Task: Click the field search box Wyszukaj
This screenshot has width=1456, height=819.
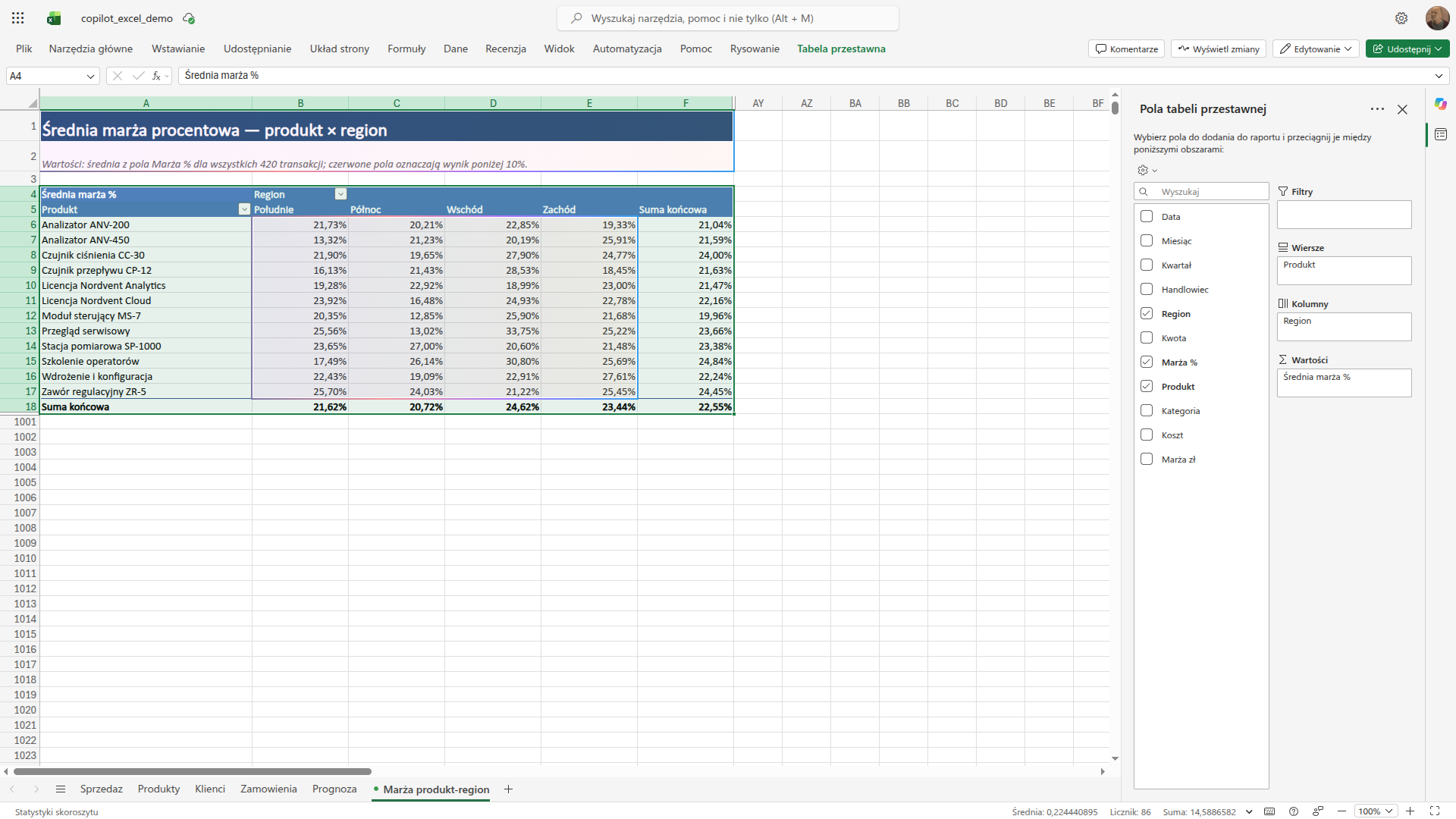Action: 1201,192
